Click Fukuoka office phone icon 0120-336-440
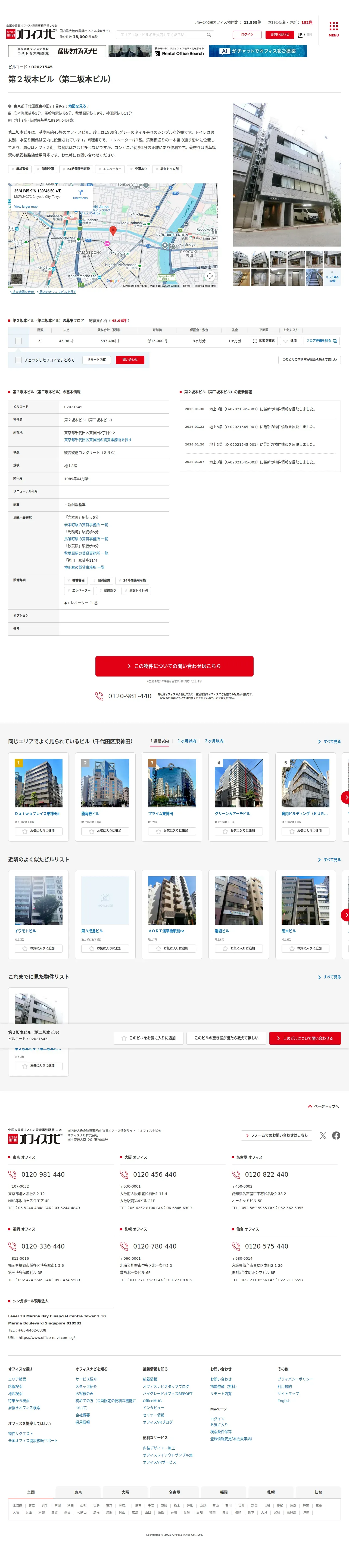The image size is (349, 1568). click(12, 1246)
